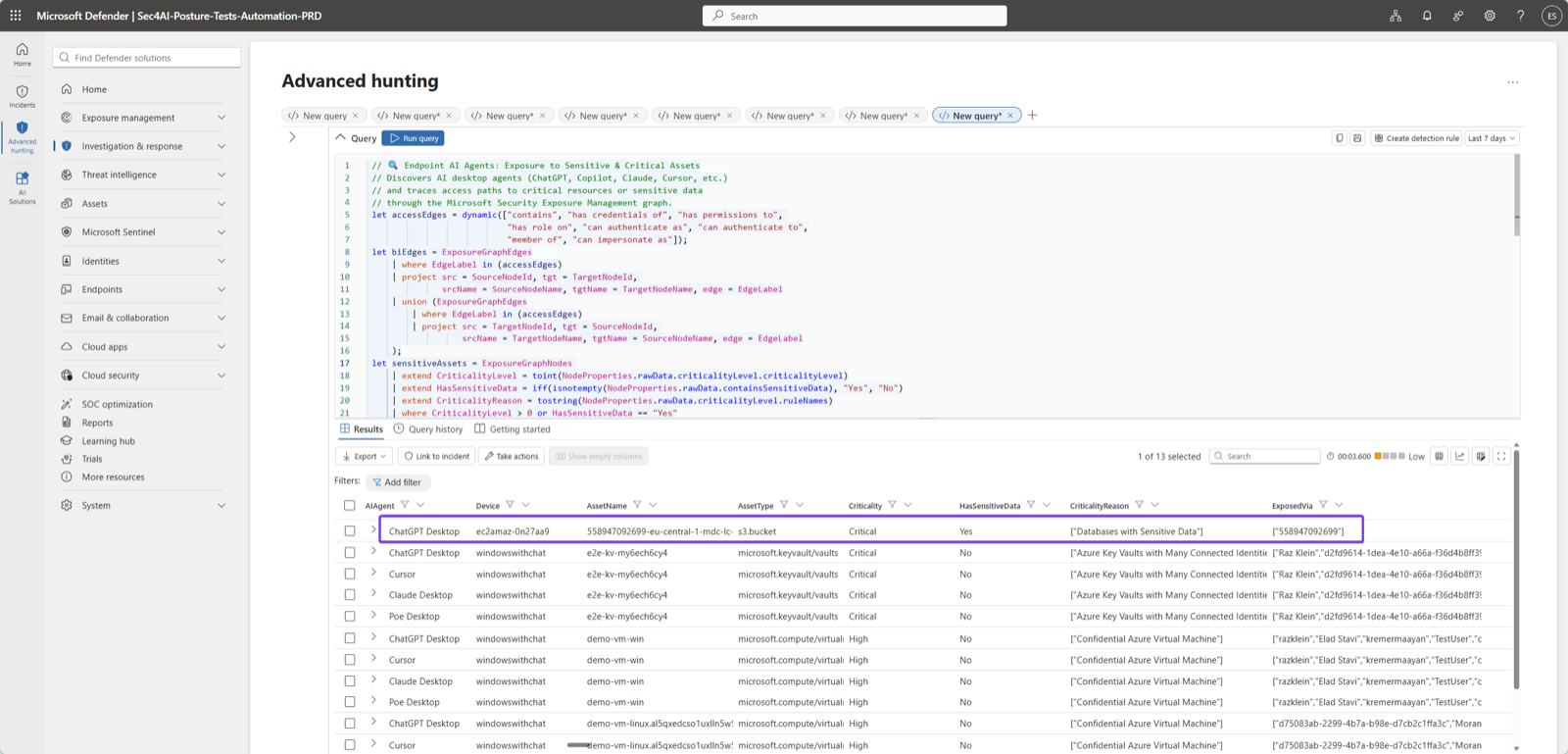Open the more options ellipsis by Advanced hunting

coord(1513,82)
